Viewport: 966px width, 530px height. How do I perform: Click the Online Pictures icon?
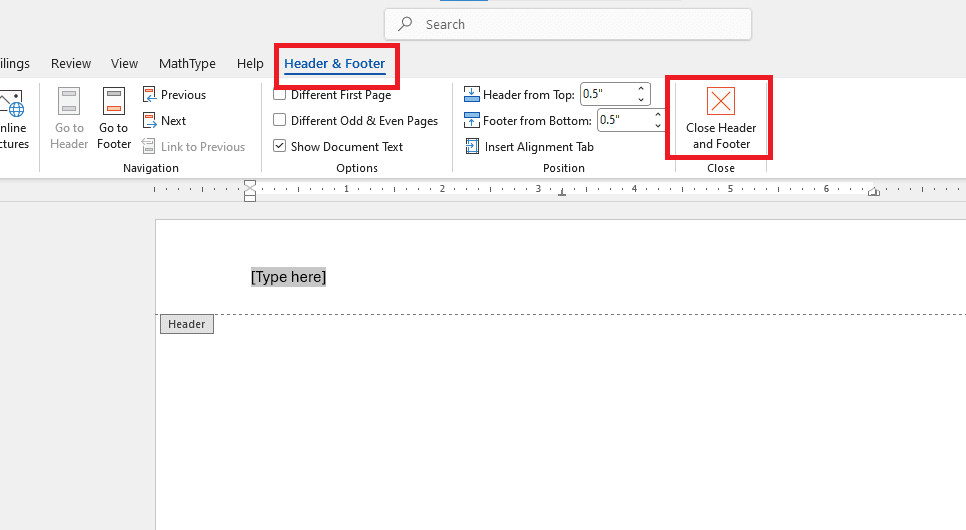pyautogui.click(x=12, y=103)
